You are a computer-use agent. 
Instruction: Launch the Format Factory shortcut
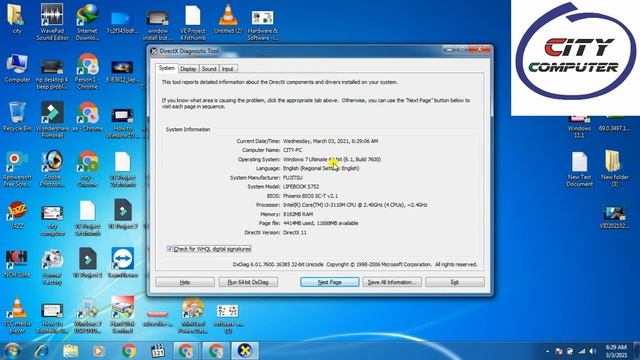point(52,267)
